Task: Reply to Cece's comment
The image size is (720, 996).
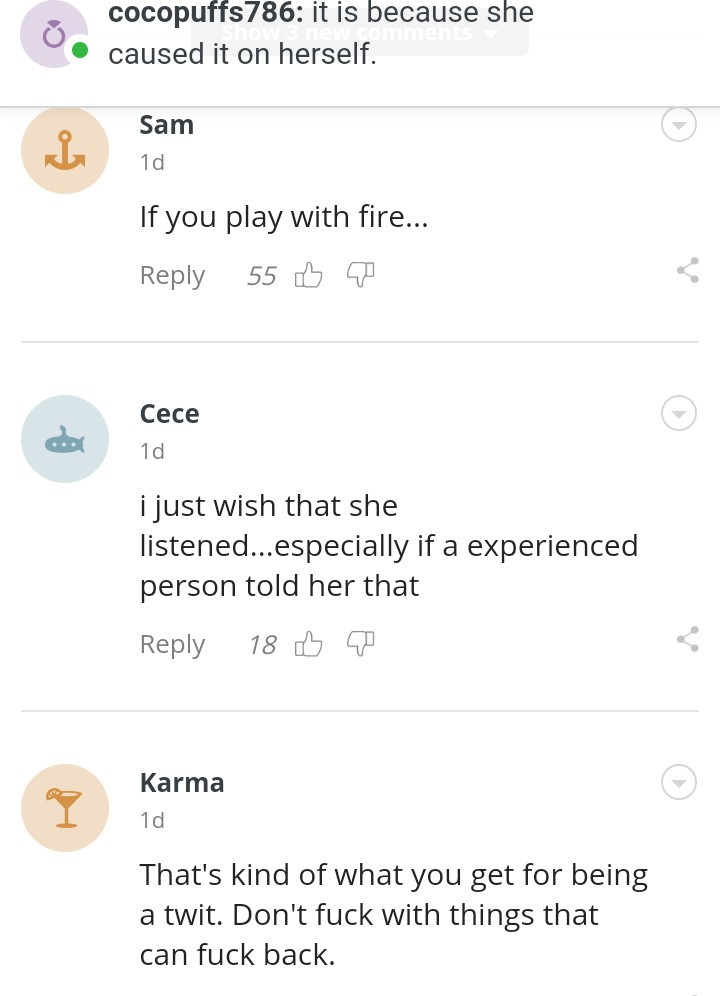Action: (x=172, y=645)
